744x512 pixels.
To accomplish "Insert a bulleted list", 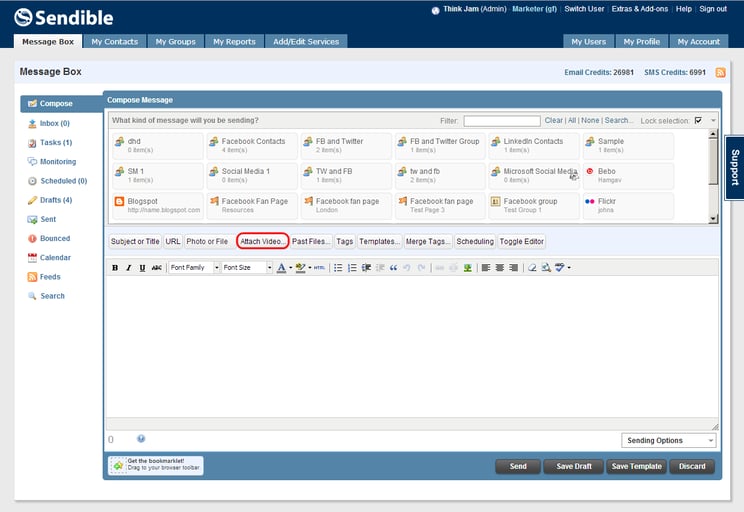I will (338, 268).
